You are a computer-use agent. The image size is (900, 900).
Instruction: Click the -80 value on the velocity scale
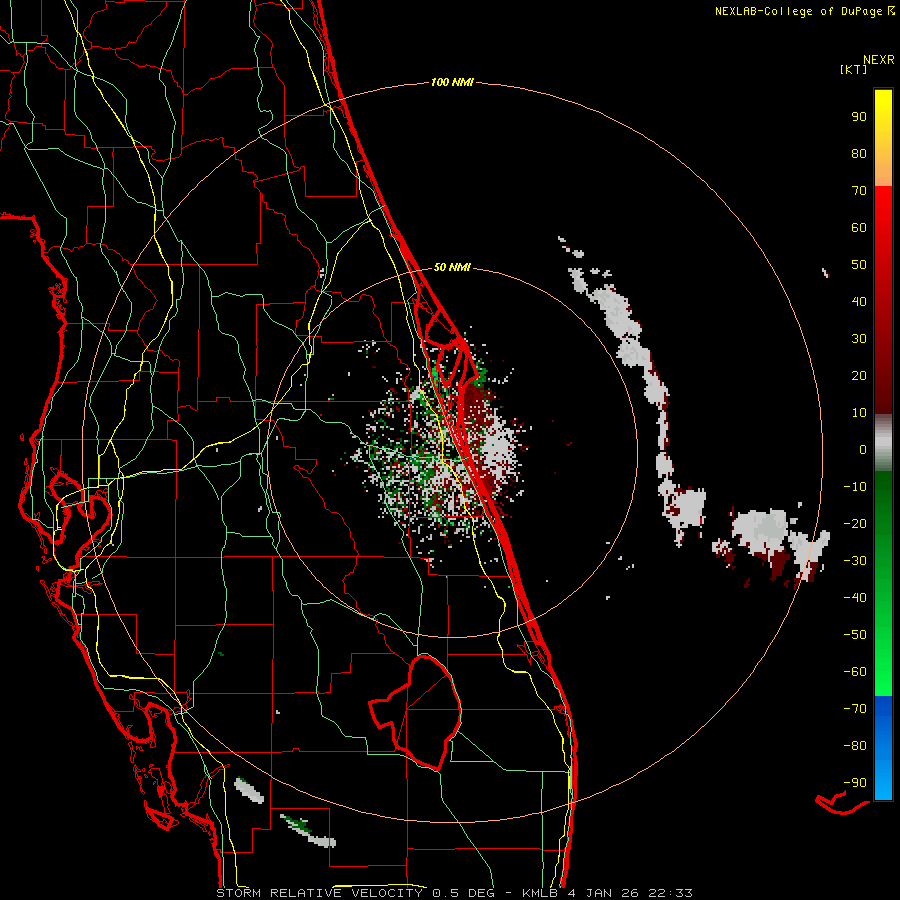coord(855,746)
